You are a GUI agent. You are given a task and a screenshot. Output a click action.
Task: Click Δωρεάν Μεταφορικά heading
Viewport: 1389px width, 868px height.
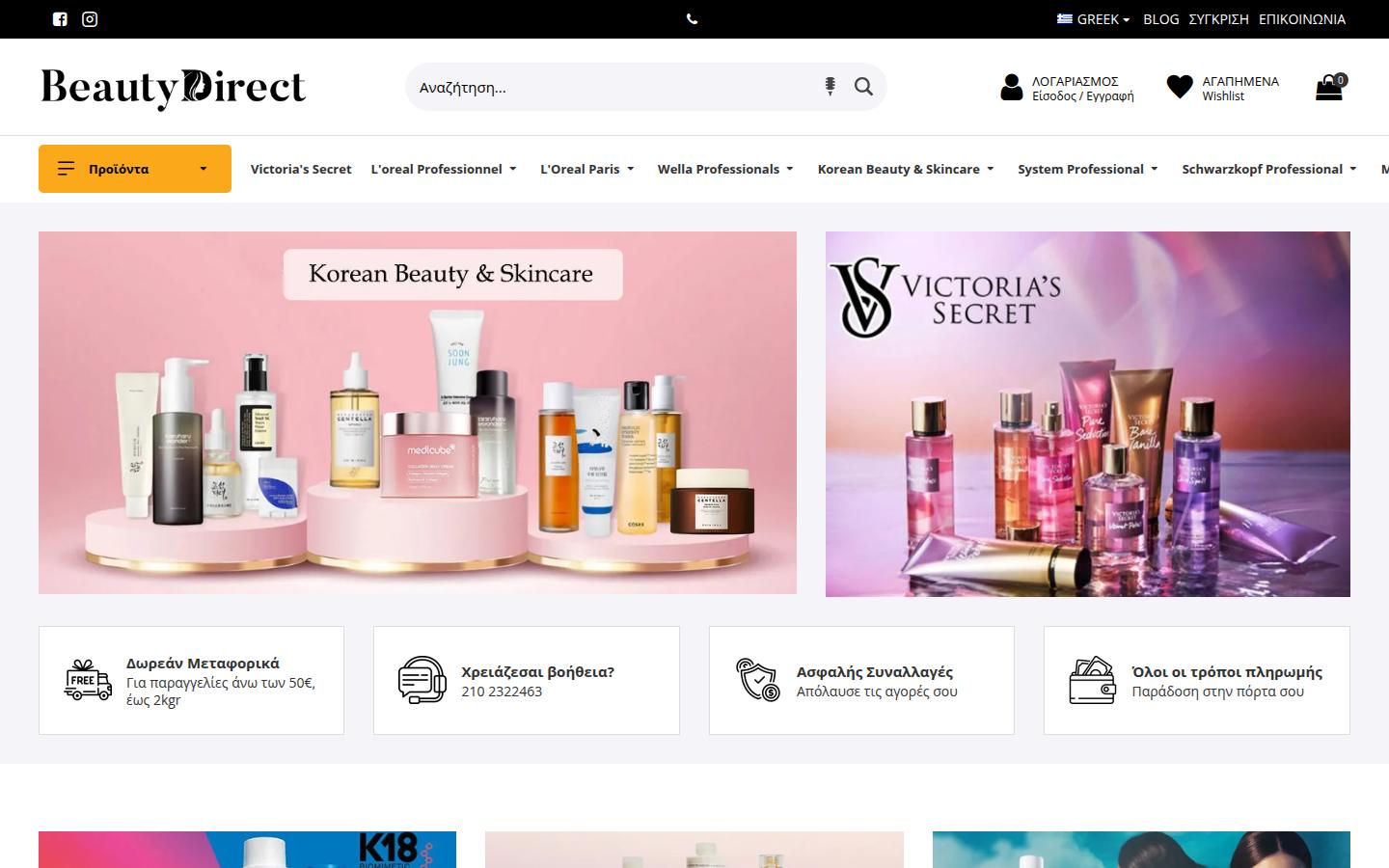coord(203,664)
